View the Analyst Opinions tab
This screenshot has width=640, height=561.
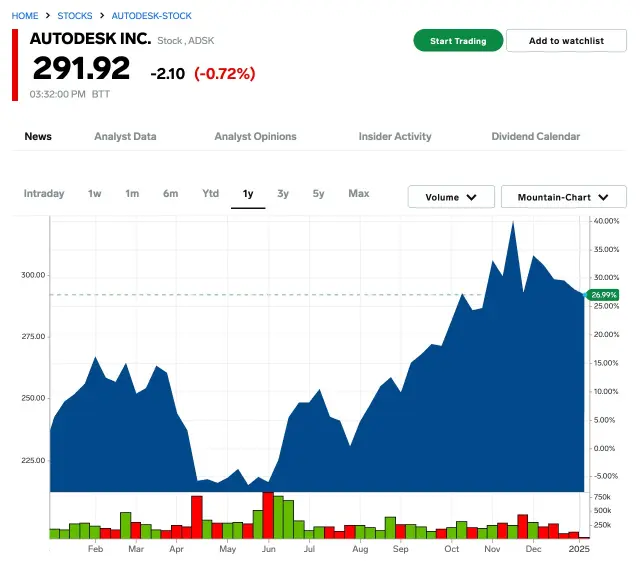[x=255, y=137]
